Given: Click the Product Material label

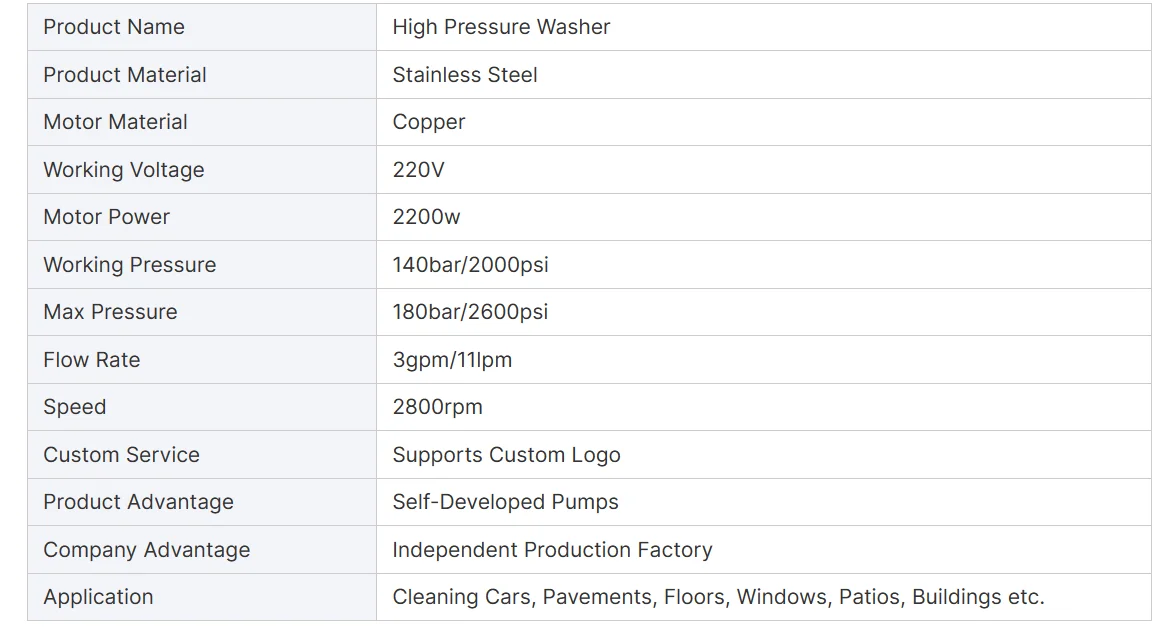Looking at the screenshot, I should pyautogui.click(x=124, y=75).
